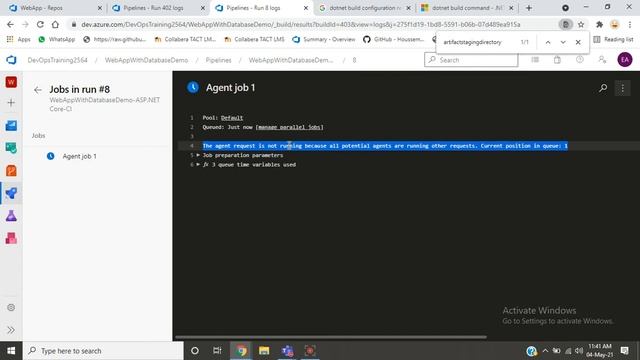Image resolution: width=640 pixels, height=360 pixels.
Task: Select queue position message log line
Action: point(385,146)
